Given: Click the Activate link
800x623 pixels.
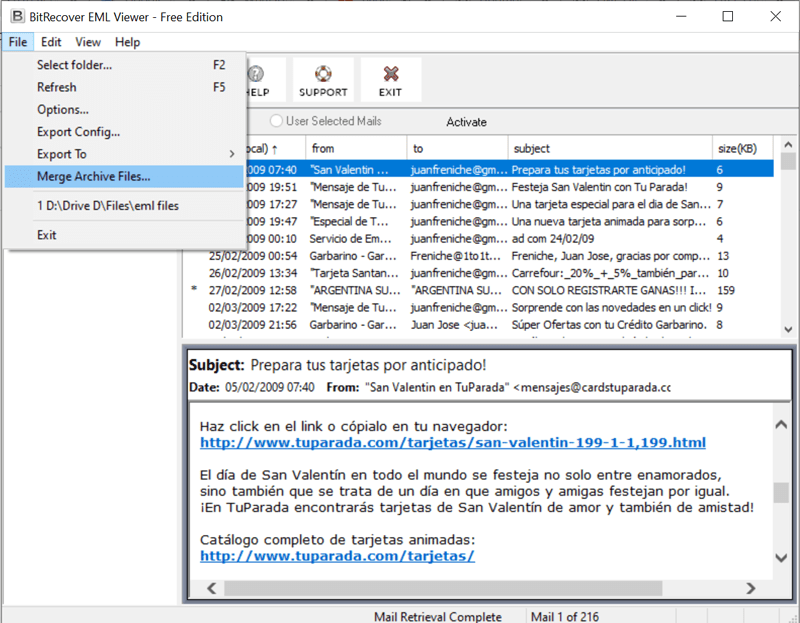Looking at the screenshot, I should [x=466, y=122].
